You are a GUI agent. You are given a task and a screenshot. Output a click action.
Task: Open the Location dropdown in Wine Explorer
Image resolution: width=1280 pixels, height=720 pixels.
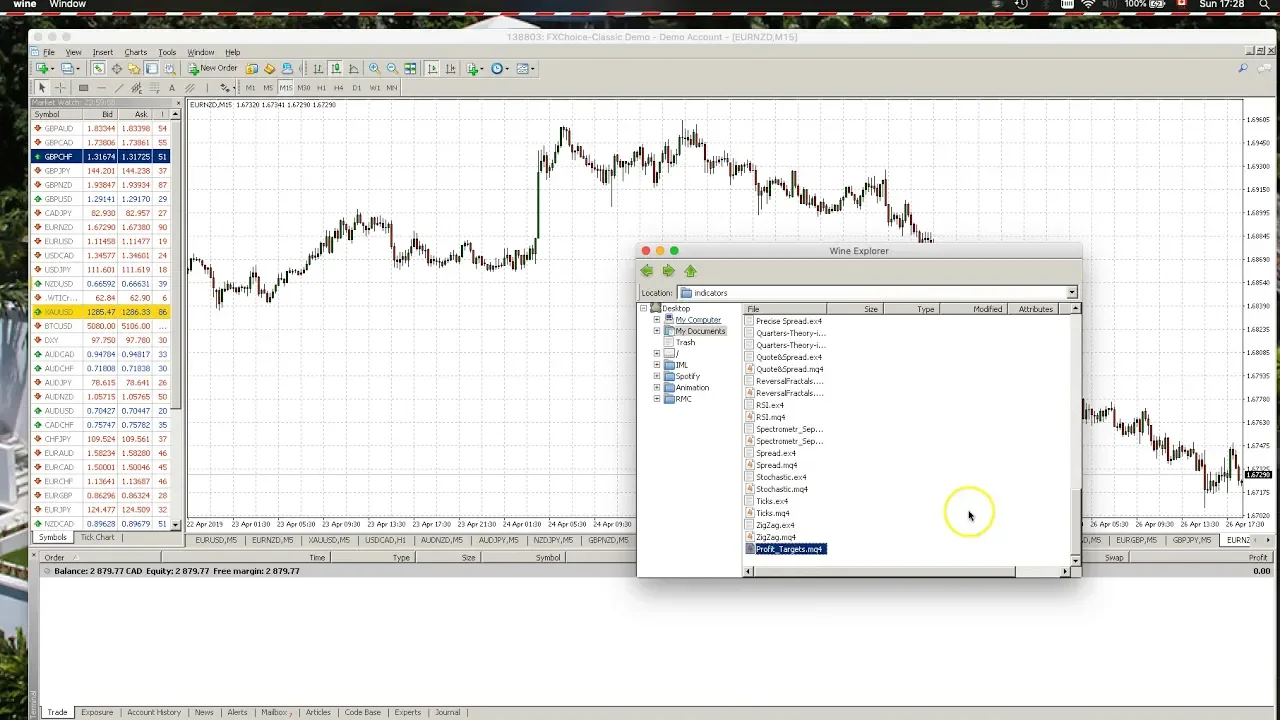[1071, 293]
